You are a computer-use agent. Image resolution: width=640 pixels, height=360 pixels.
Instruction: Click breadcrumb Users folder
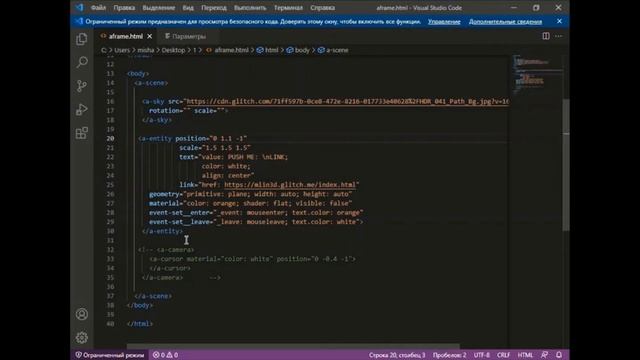122,50
